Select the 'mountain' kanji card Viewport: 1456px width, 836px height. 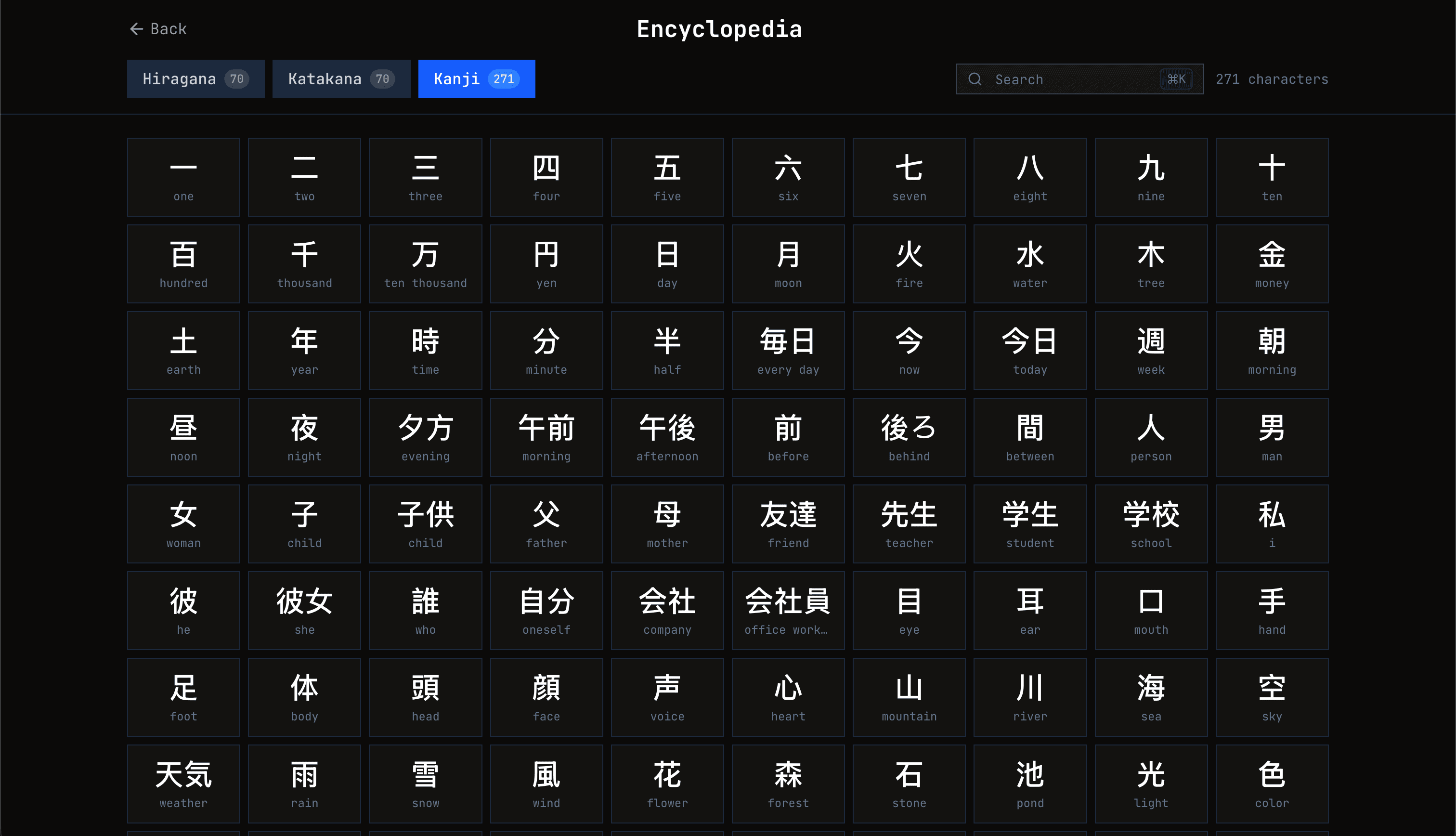click(x=909, y=697)
